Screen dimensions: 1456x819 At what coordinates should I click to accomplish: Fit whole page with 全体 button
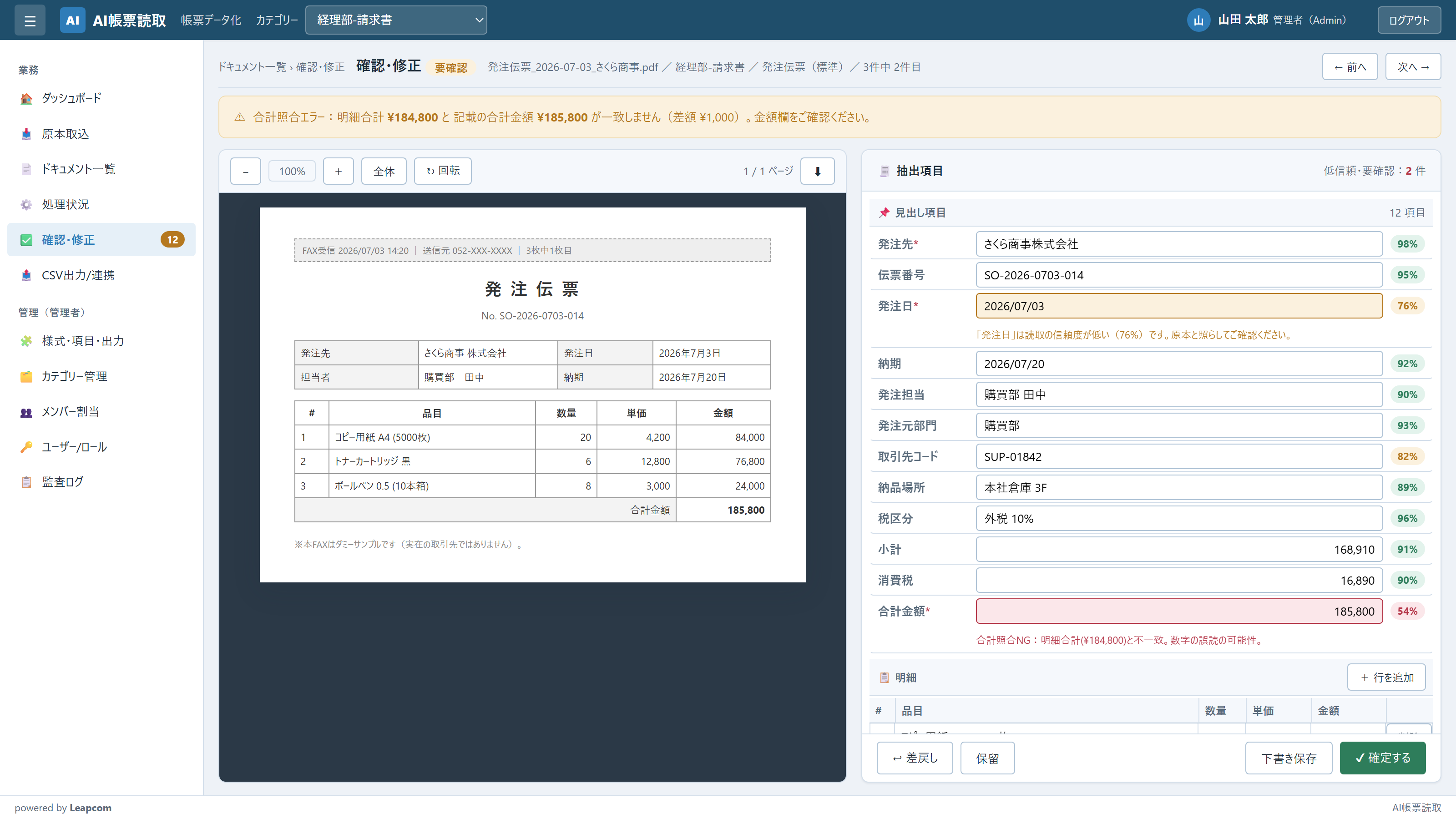pos(384,171)
